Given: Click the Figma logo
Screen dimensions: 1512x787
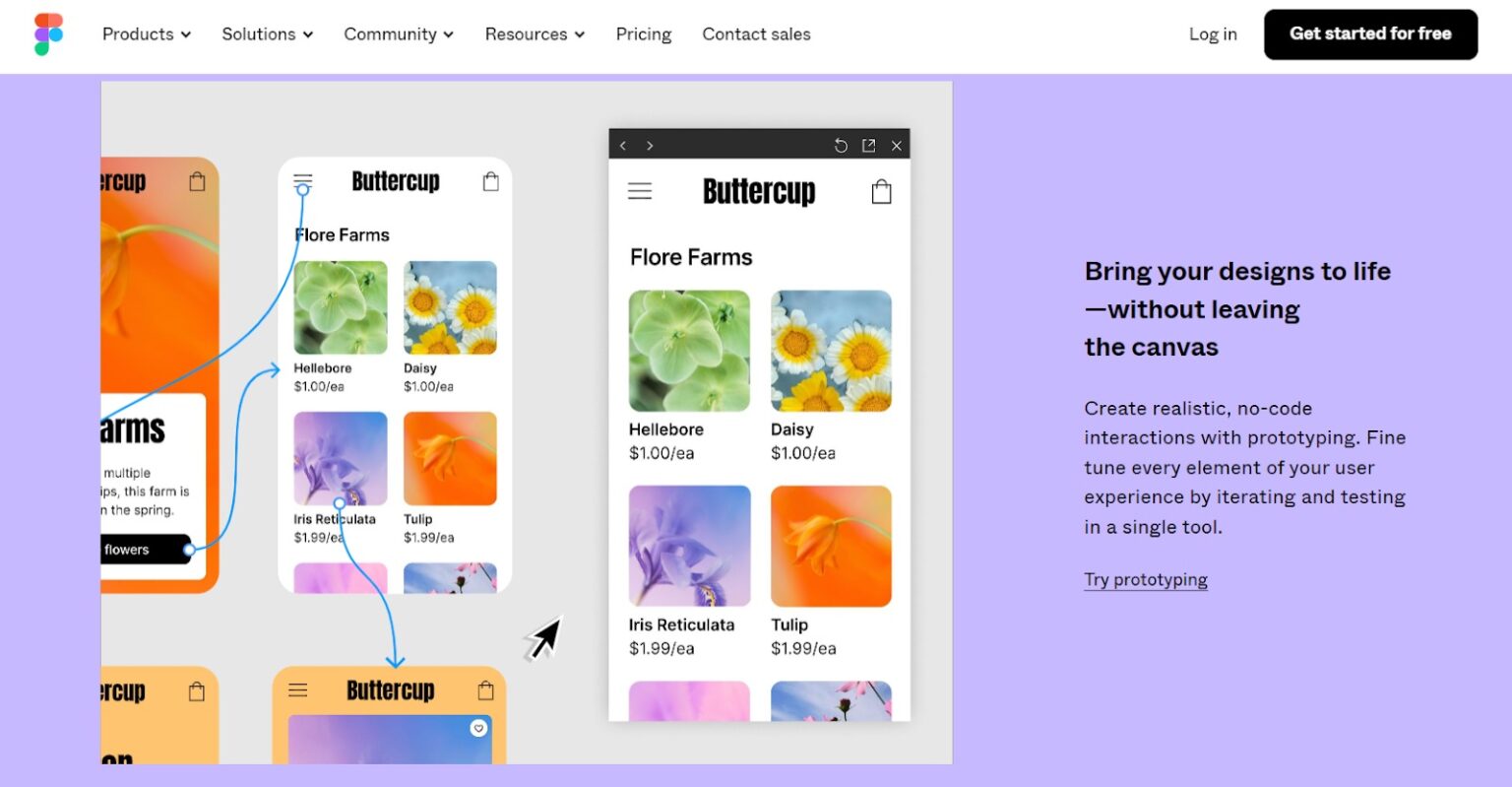Looking at the screenshot, I should coord(47,34).
